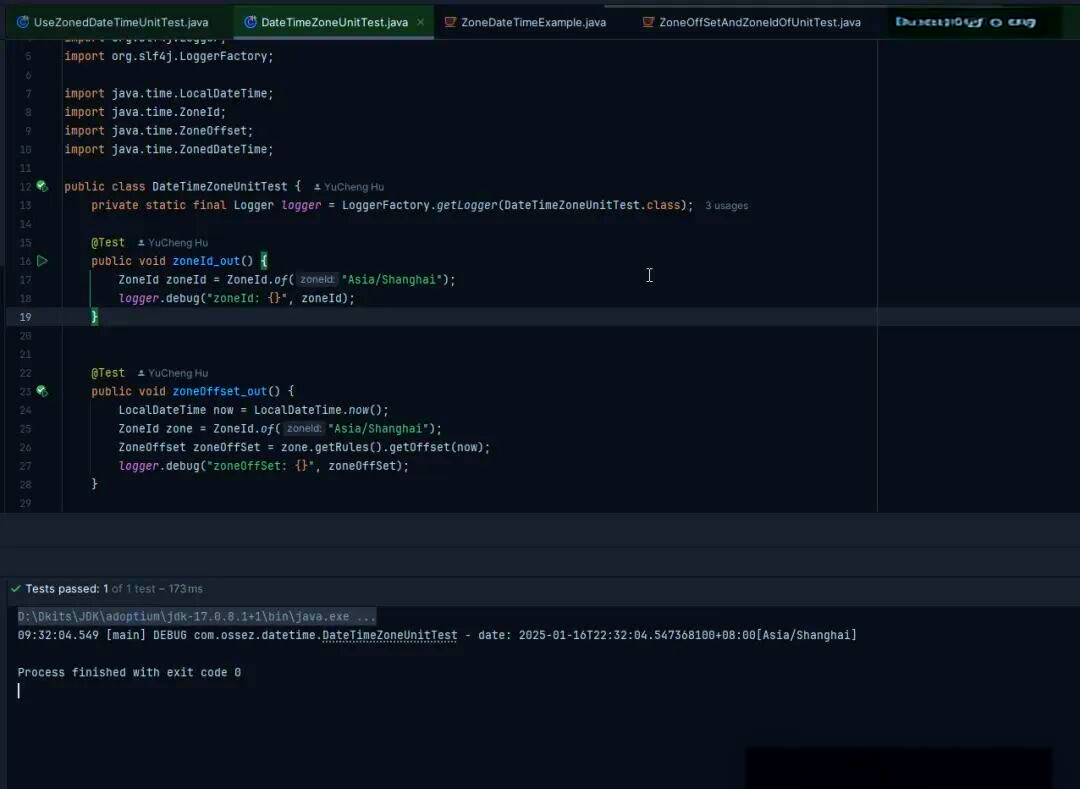Image resolution: width=1080 pixels, height=789 pixels.
Task: Click the zoneOffset_out method name
Action: point(220,391)
